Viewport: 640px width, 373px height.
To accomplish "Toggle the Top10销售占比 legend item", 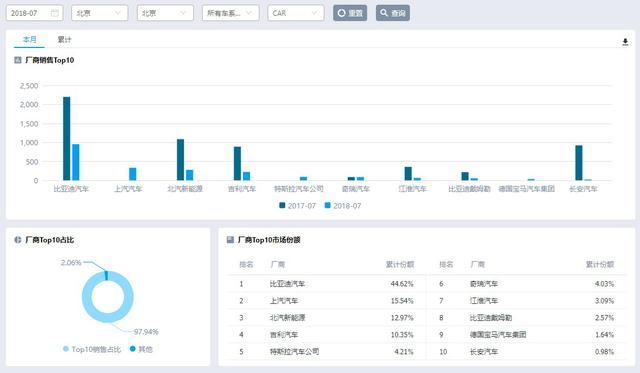I will pyautogui.click(x=92, y=349).
